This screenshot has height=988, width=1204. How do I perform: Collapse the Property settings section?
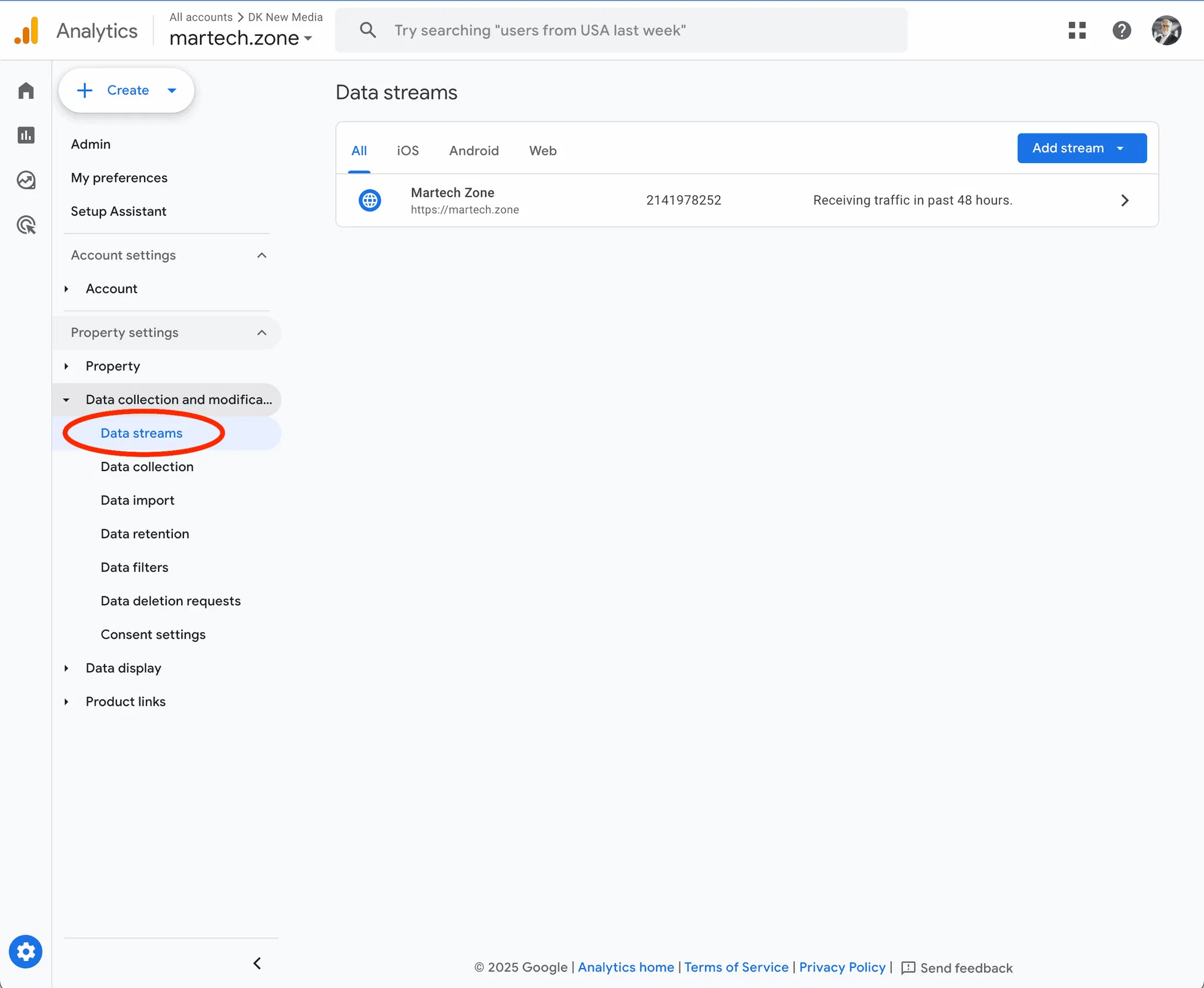(262, 333)
